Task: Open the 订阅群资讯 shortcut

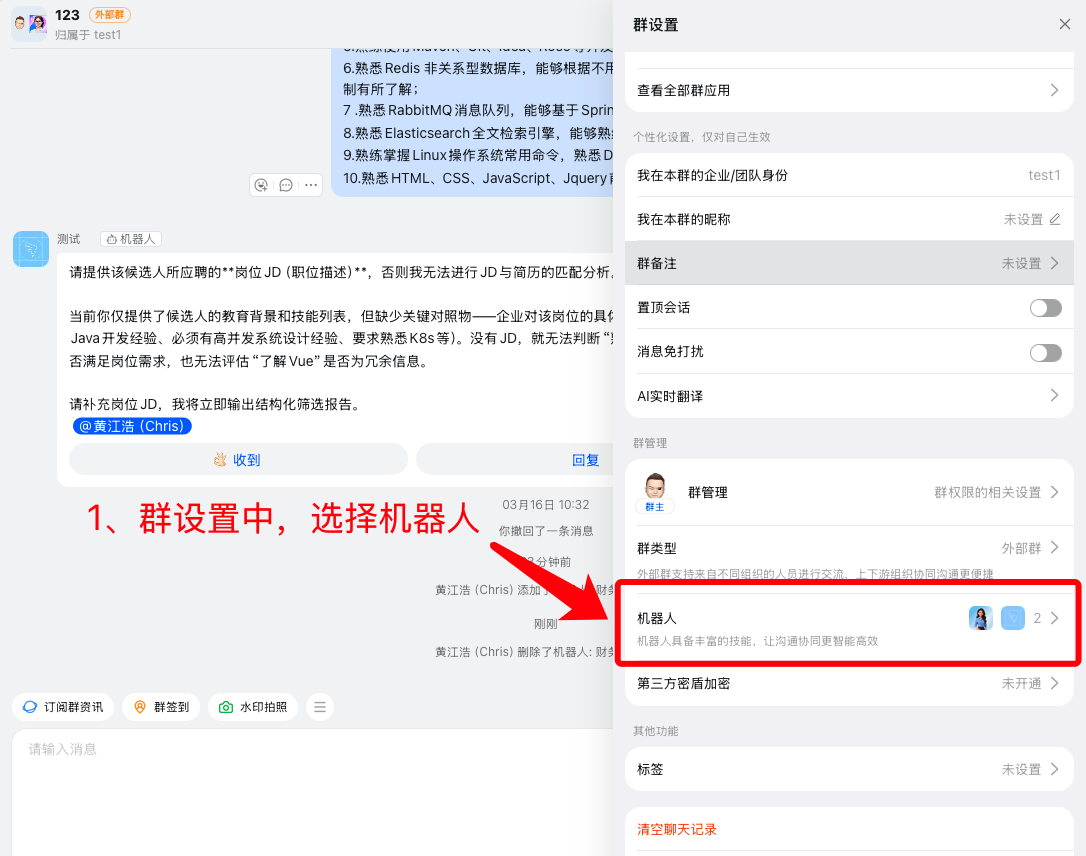Action: [x=63, y=707]
